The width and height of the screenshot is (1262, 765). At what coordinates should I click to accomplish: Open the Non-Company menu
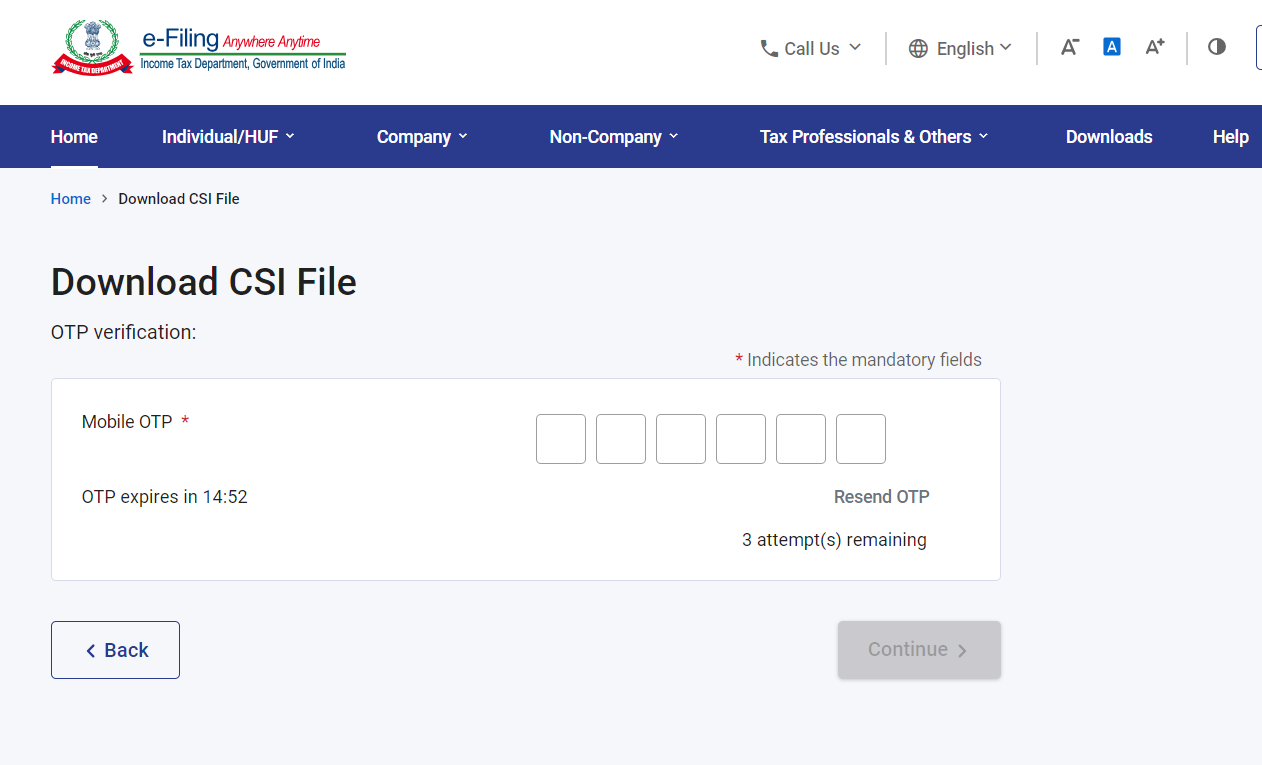tap(613, 137)
